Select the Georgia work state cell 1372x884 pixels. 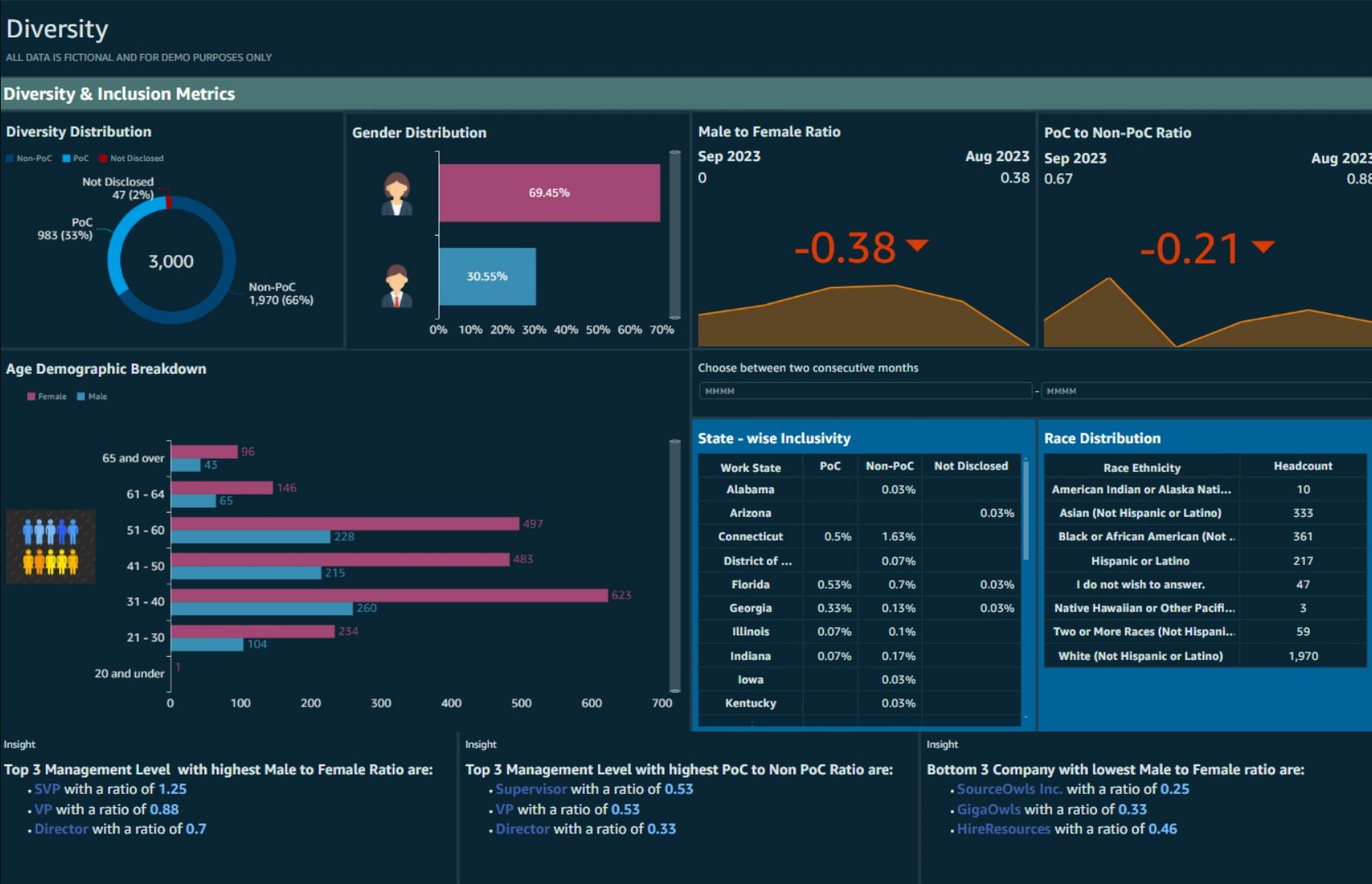click(750, 608)
